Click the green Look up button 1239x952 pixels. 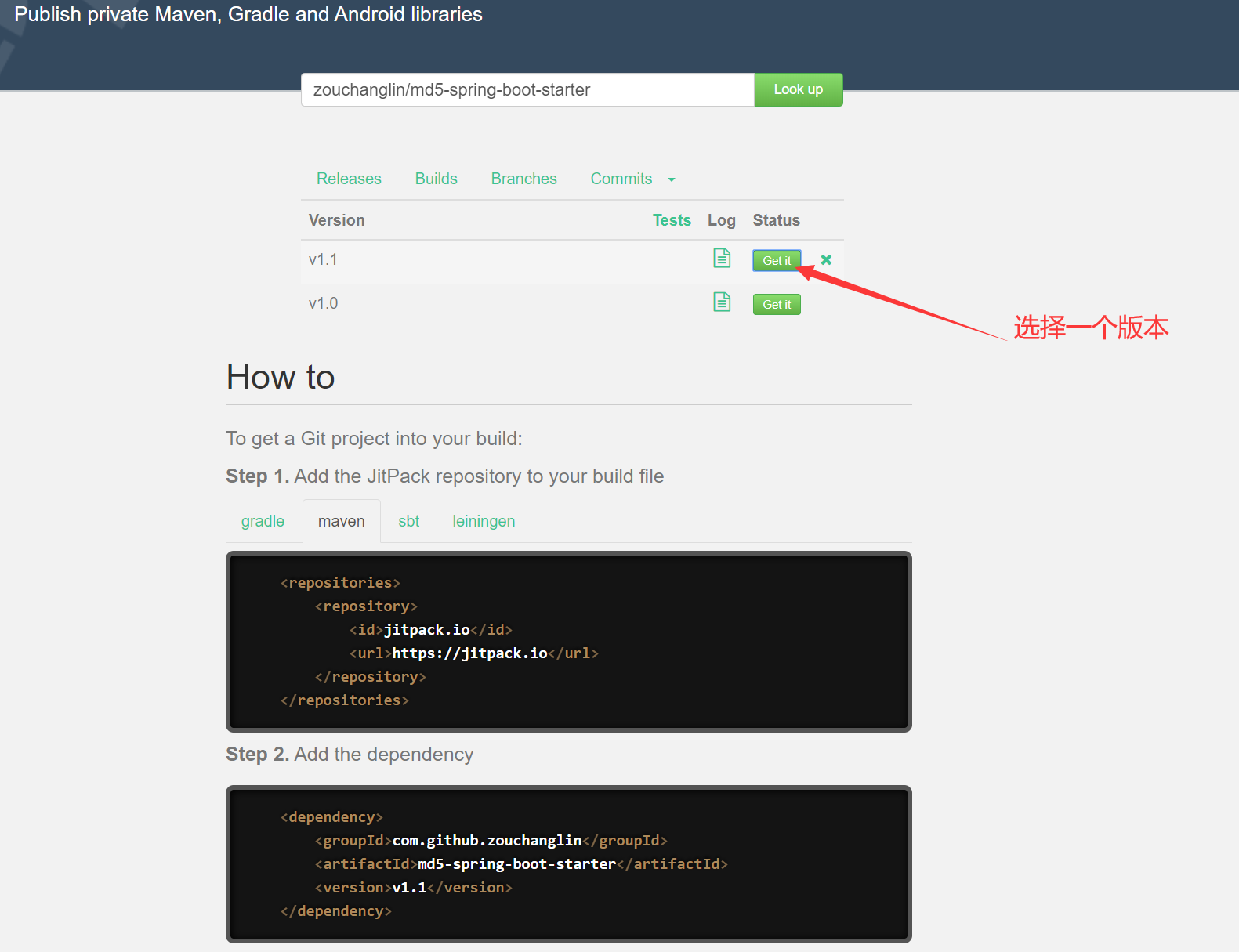point(798,89)
